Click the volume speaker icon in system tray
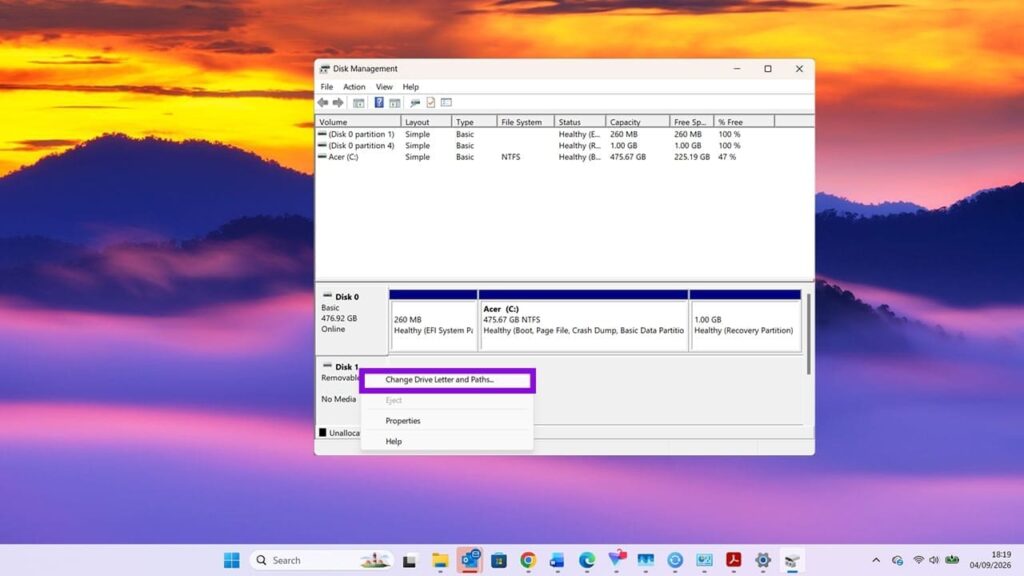The image size is (1024, 576). coord(934,560)
